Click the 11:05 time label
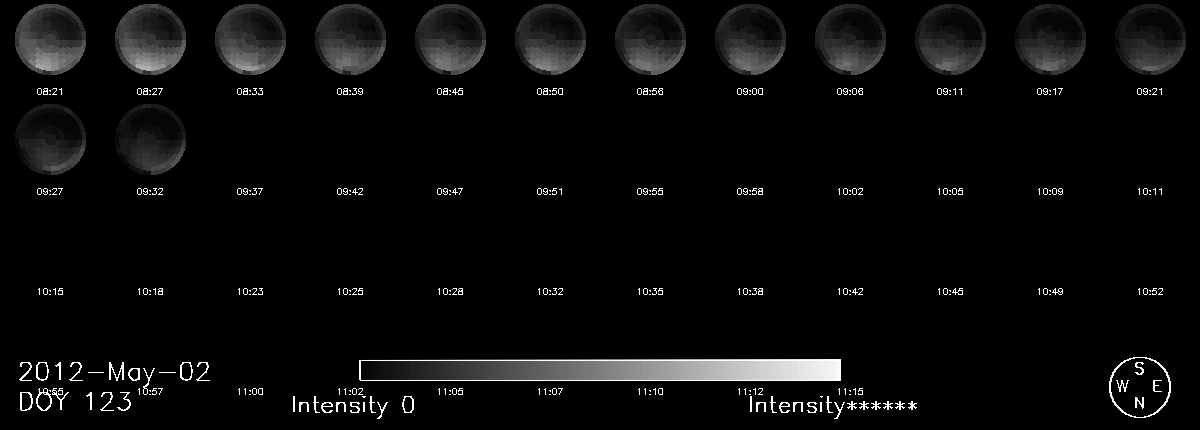Viewport: 1200px width, 430px height. [x=450, y=391]
